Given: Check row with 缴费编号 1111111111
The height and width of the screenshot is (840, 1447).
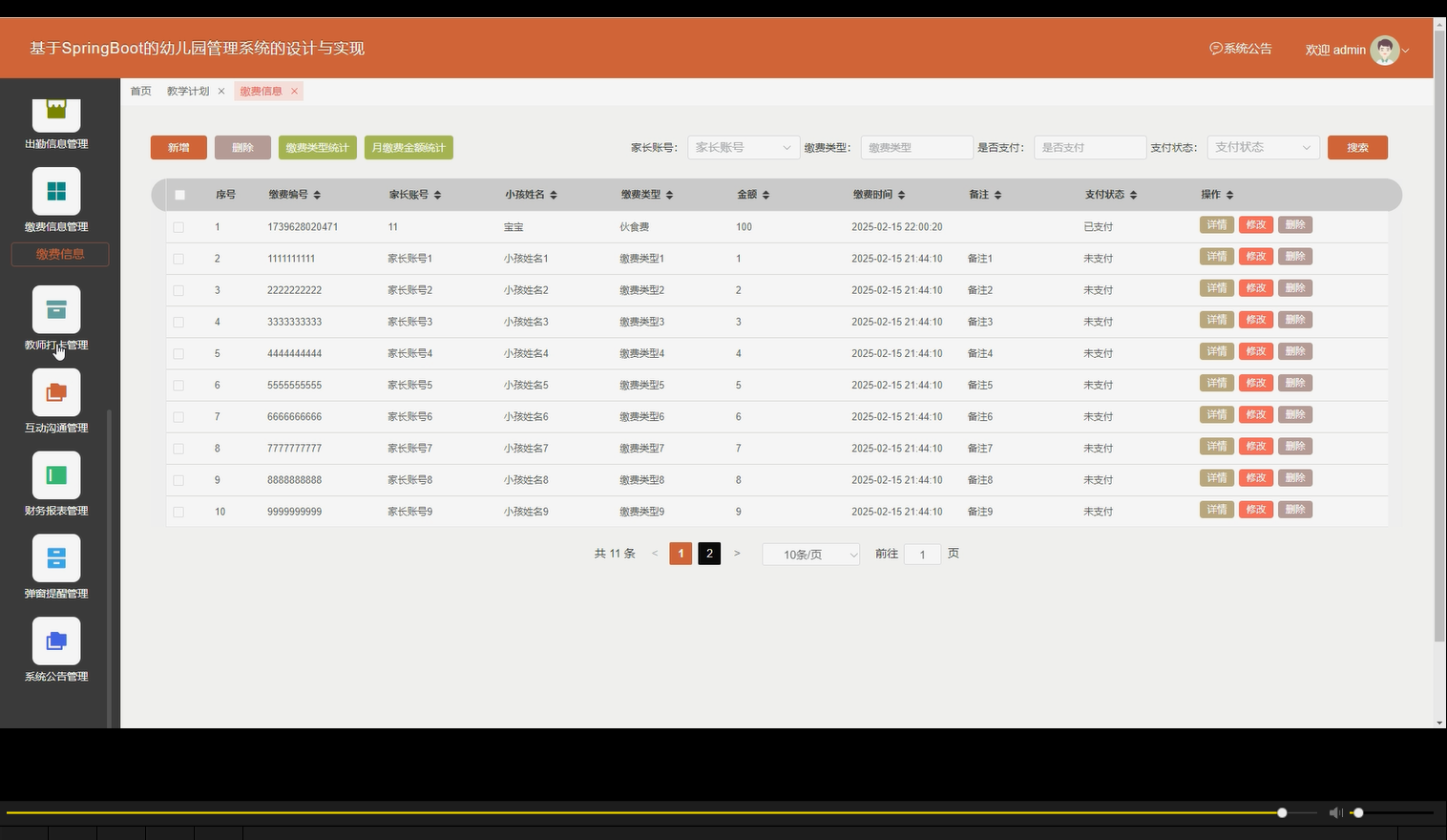Looking at the screenshot, I should 178,259.
